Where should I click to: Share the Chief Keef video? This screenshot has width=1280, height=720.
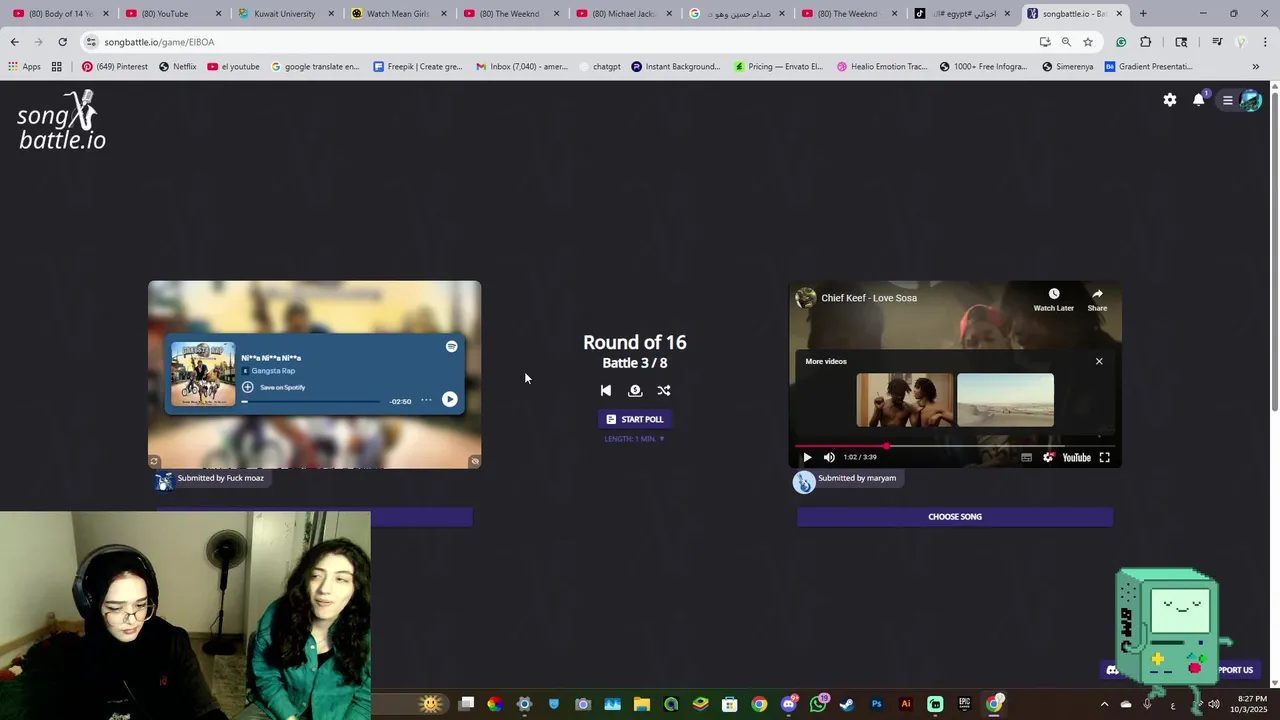(x=1097, y=300)
